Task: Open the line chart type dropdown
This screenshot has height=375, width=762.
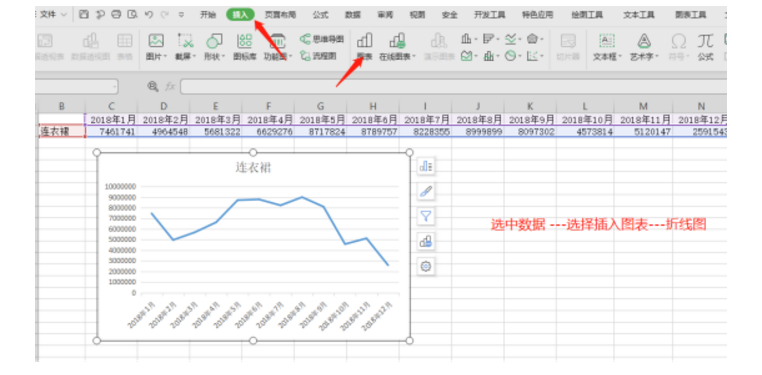Action: click(513, 38)
